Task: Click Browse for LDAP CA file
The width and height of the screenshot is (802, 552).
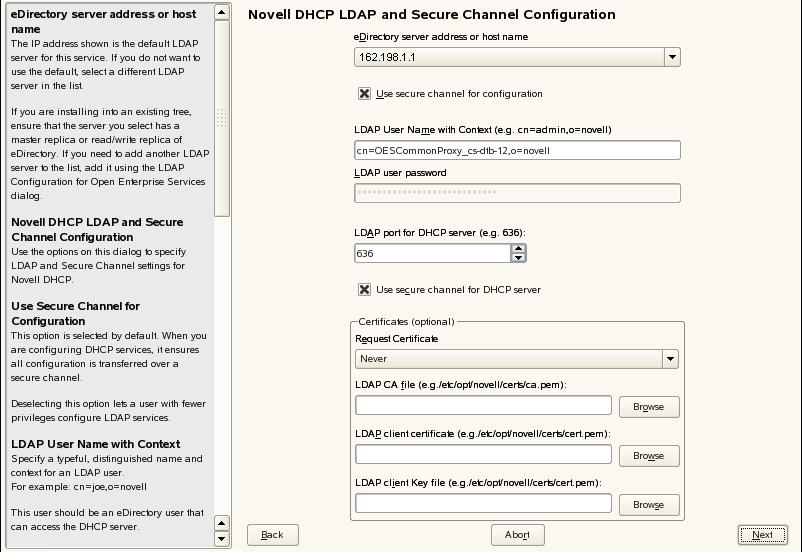Action: click(x=648, y=407)
